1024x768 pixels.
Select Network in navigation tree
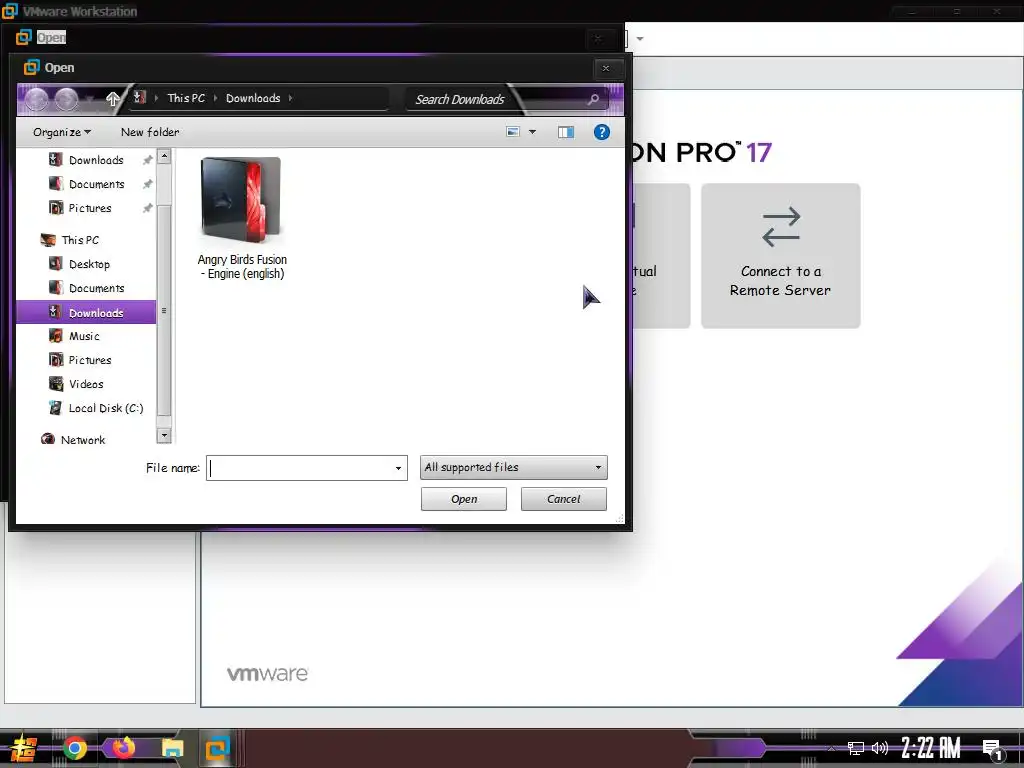point(83,440)
